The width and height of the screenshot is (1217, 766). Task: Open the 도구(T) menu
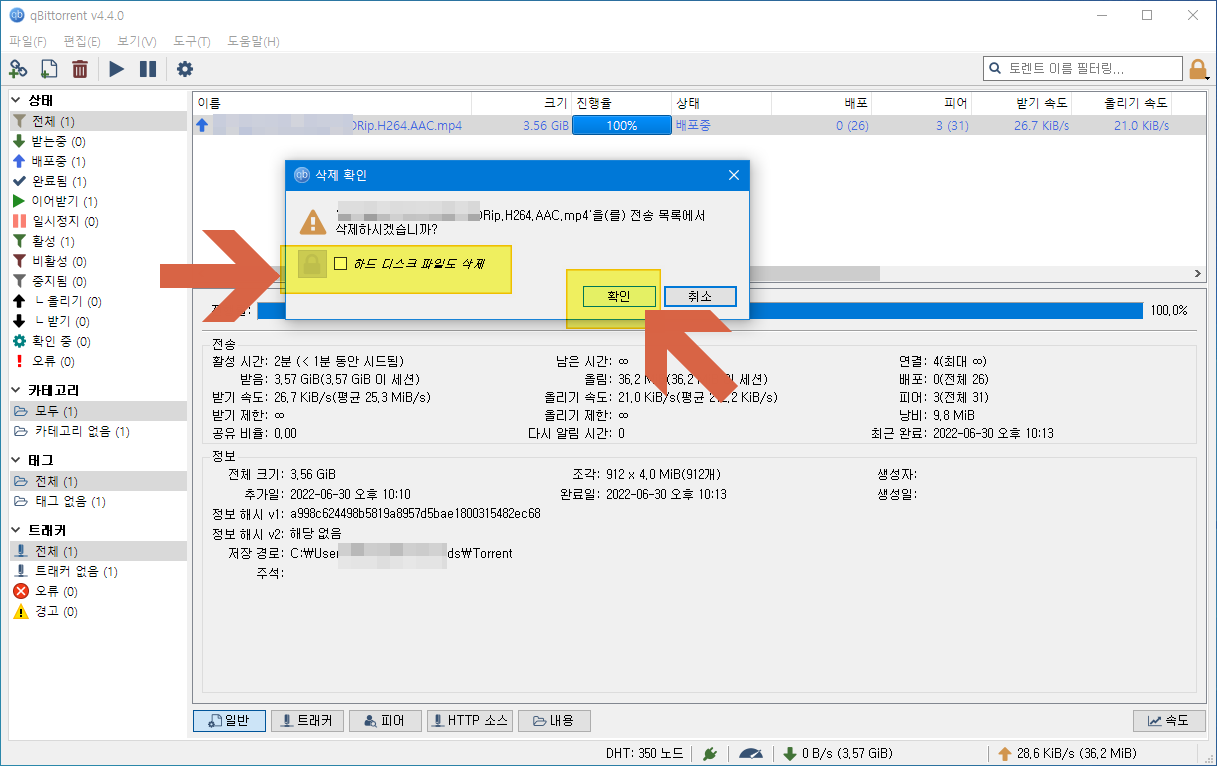tap(191, 41)
